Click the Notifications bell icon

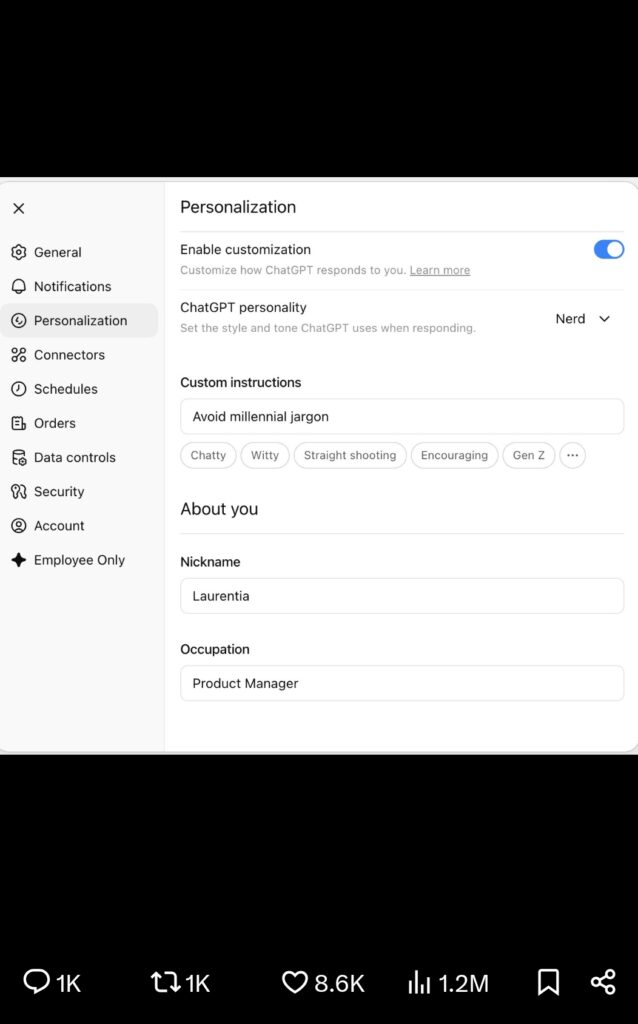click(18, 286)
